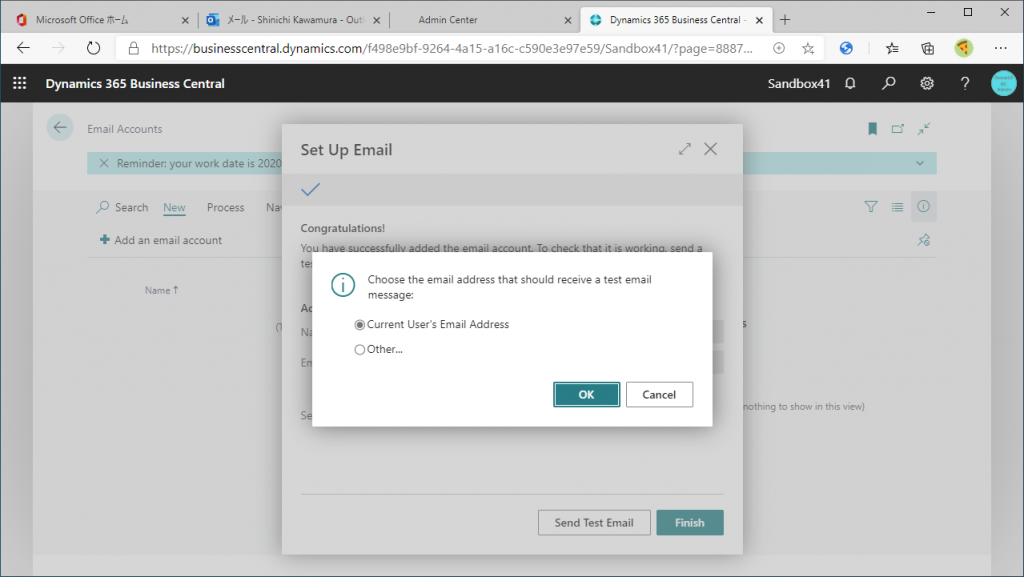Search the Email Accounts list

[122, 207]
